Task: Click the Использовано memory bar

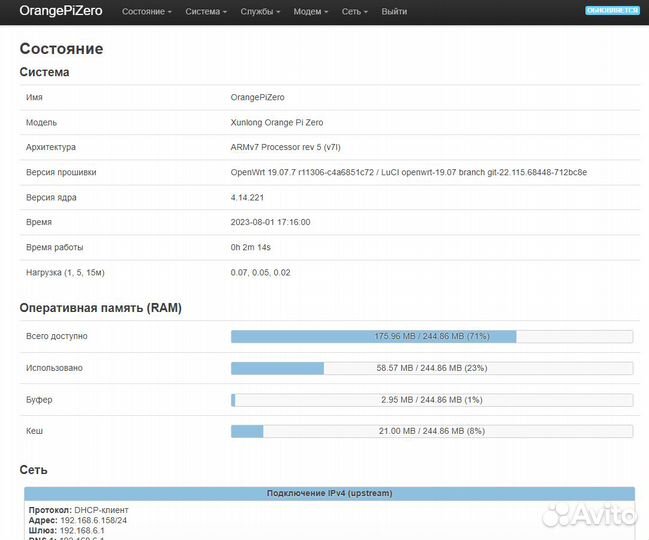Action: [x=432, y=368]
